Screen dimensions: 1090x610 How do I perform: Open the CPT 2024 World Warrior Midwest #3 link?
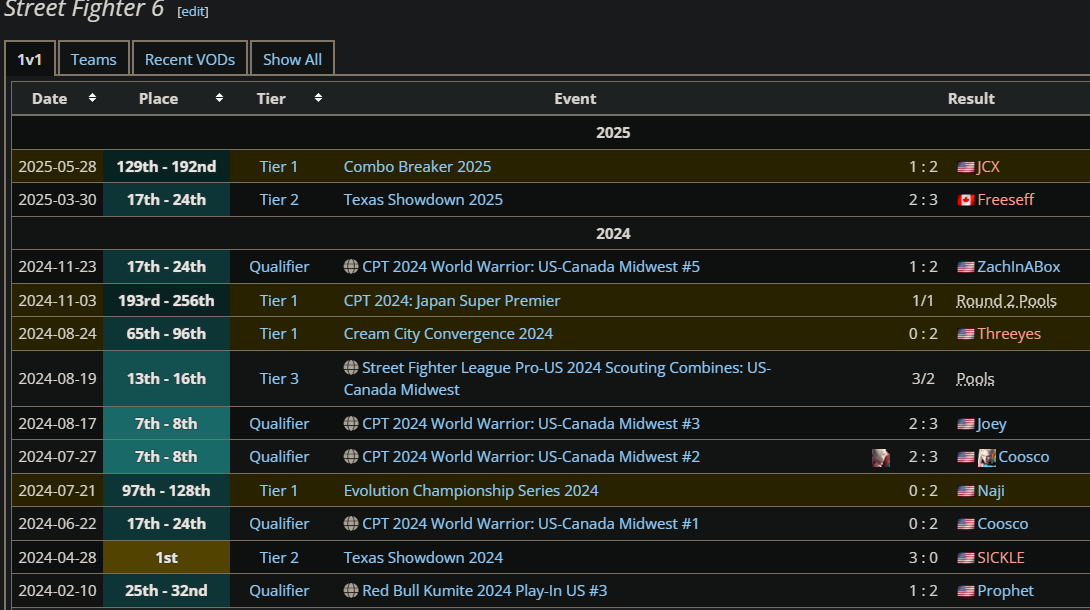tap(531, 424)
